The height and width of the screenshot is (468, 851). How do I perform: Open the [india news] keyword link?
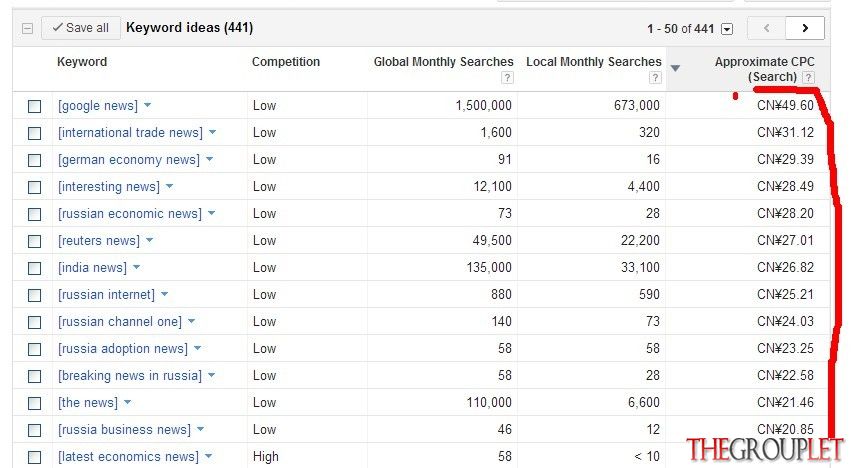[x=92, y=268]
